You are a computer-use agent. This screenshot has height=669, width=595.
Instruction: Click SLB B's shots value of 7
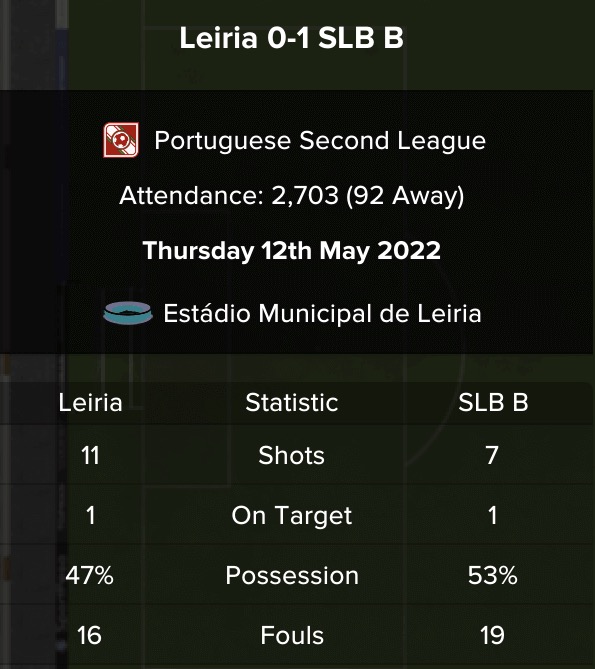(492, 456)
